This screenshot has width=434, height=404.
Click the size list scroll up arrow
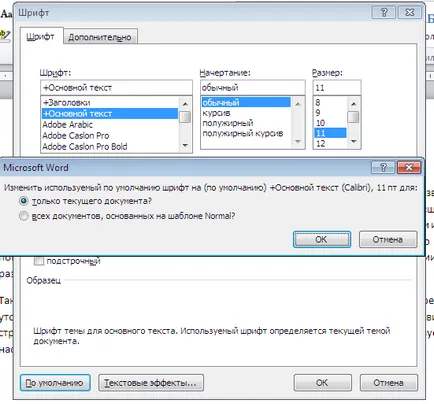click(x=354, y=104)
